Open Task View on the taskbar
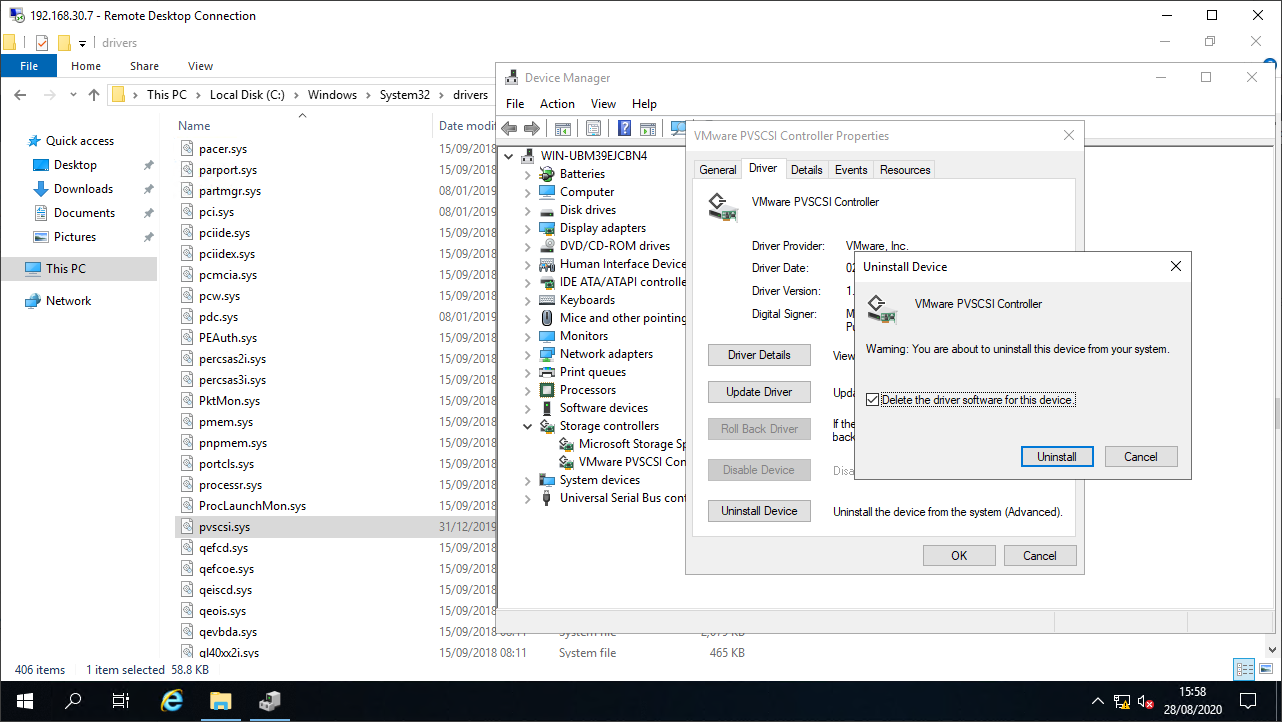The height and width of the screenshot is (722, 1282). tap(120, 701)
